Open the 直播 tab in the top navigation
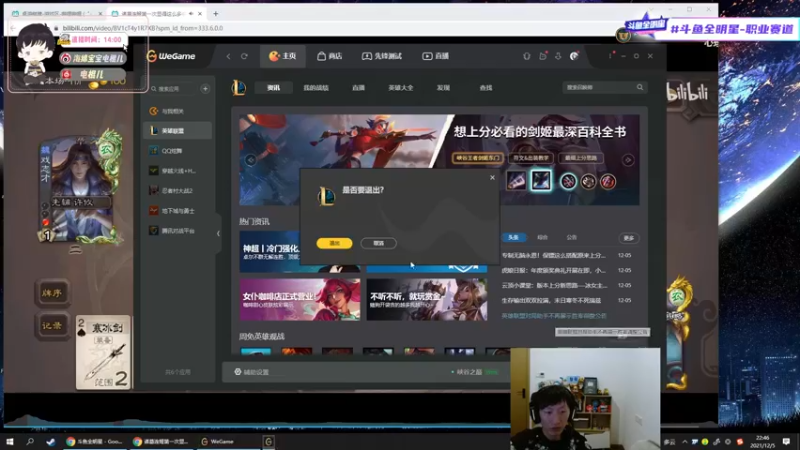 coord(435,56)
